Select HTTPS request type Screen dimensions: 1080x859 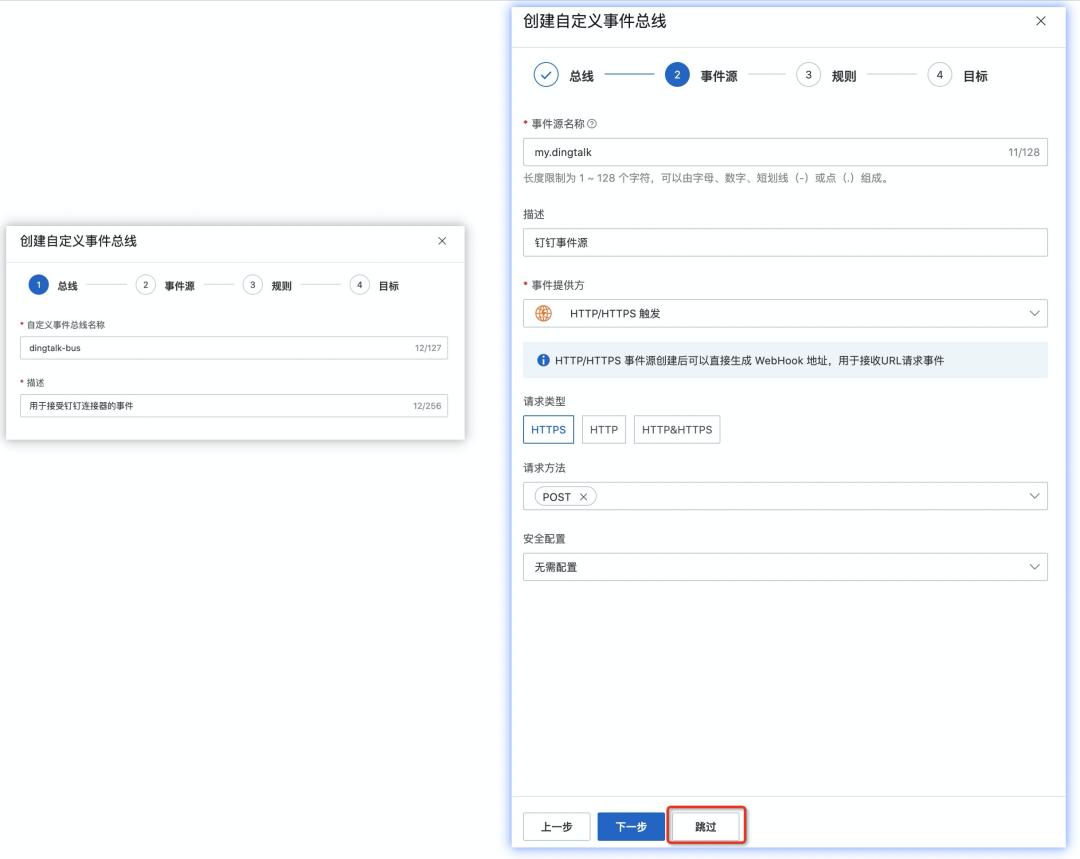coord(548,429)
